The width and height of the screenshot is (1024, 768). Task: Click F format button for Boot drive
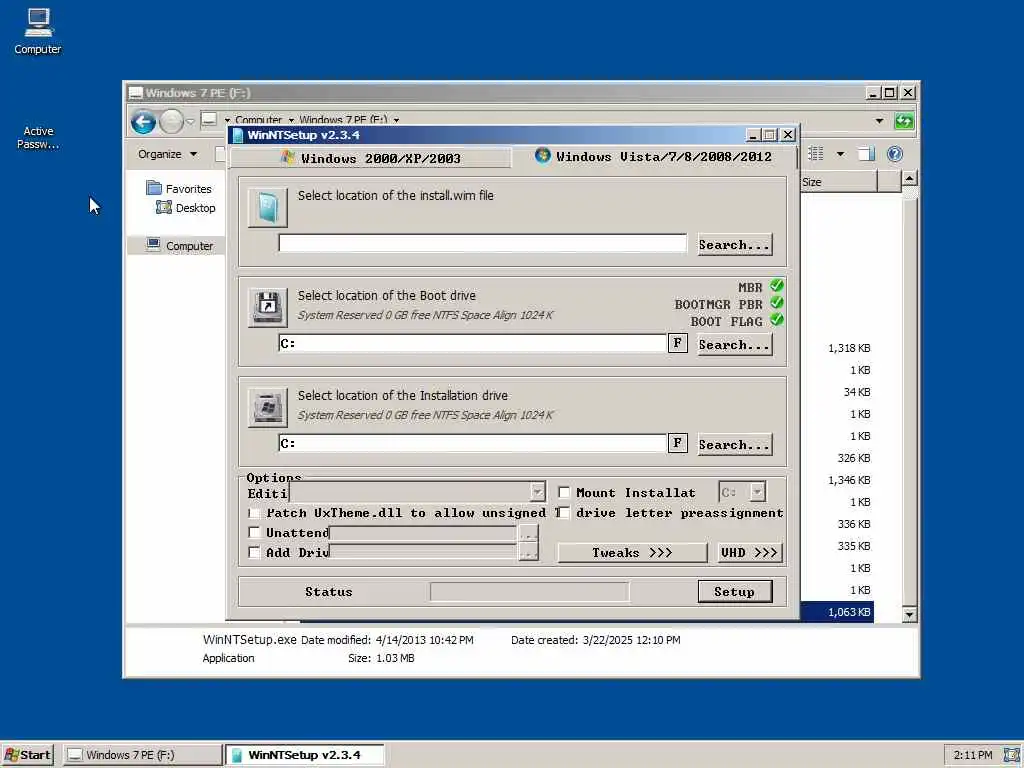[x=677, y=343]
